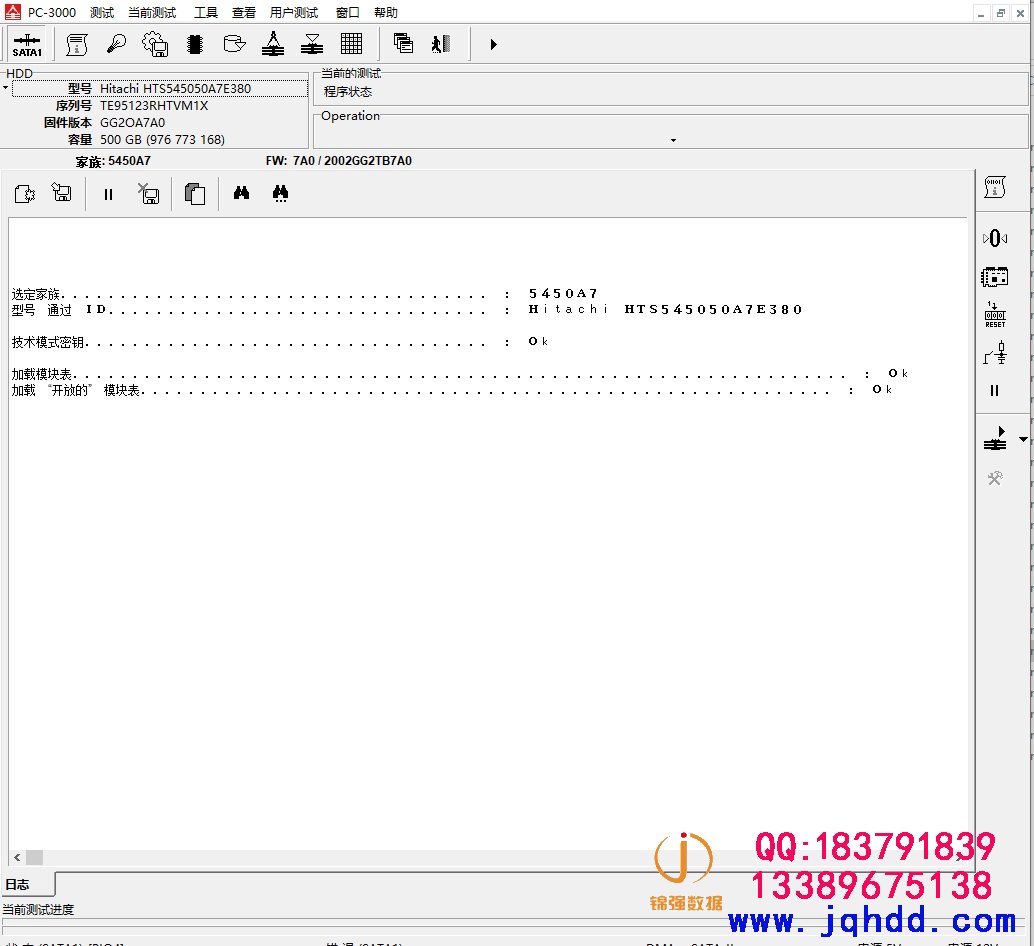Image resolution: width=1034 pixels, height=946 pixels.
Task: Open the grid table icon in top toolbar
Action: click(351, 44)
